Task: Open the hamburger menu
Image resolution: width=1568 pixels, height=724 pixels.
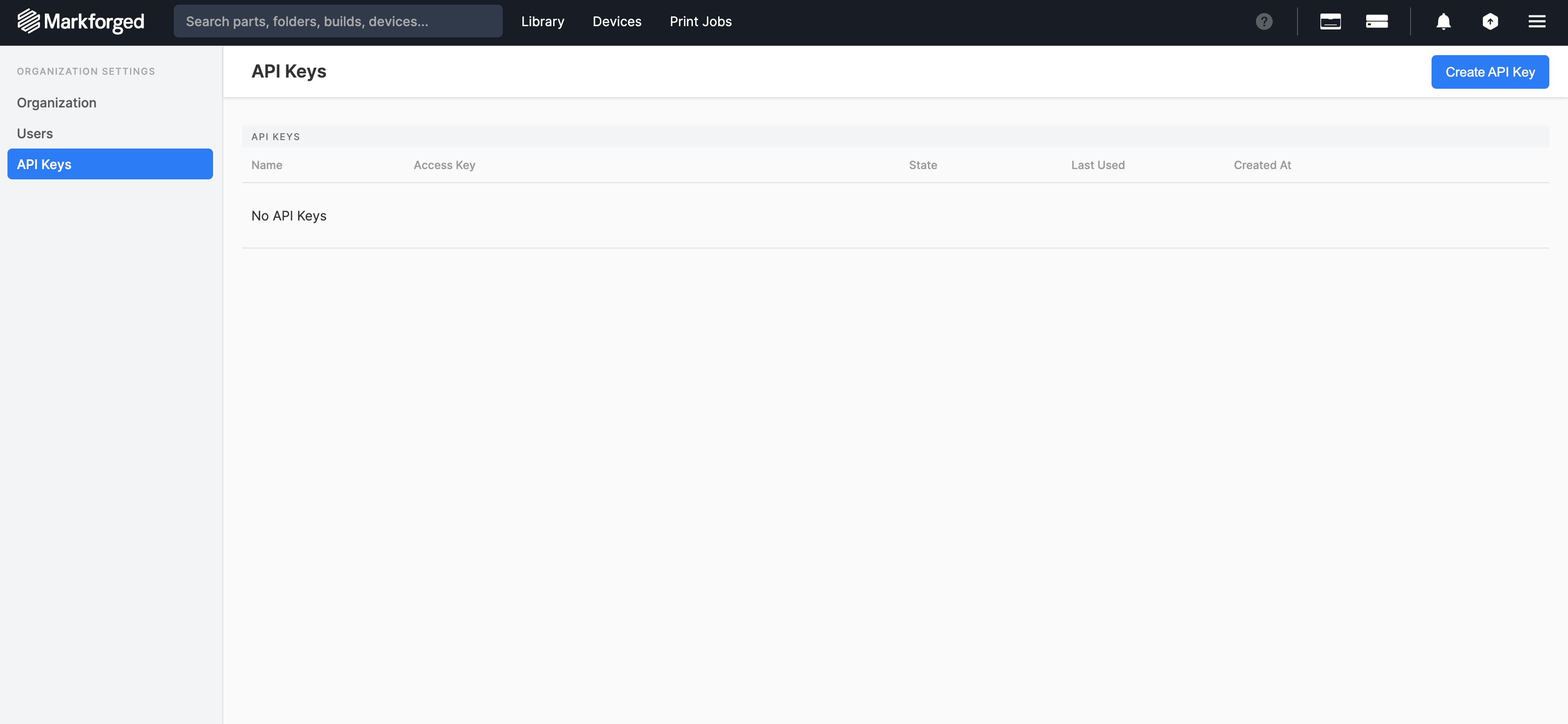Action: 1537,21
